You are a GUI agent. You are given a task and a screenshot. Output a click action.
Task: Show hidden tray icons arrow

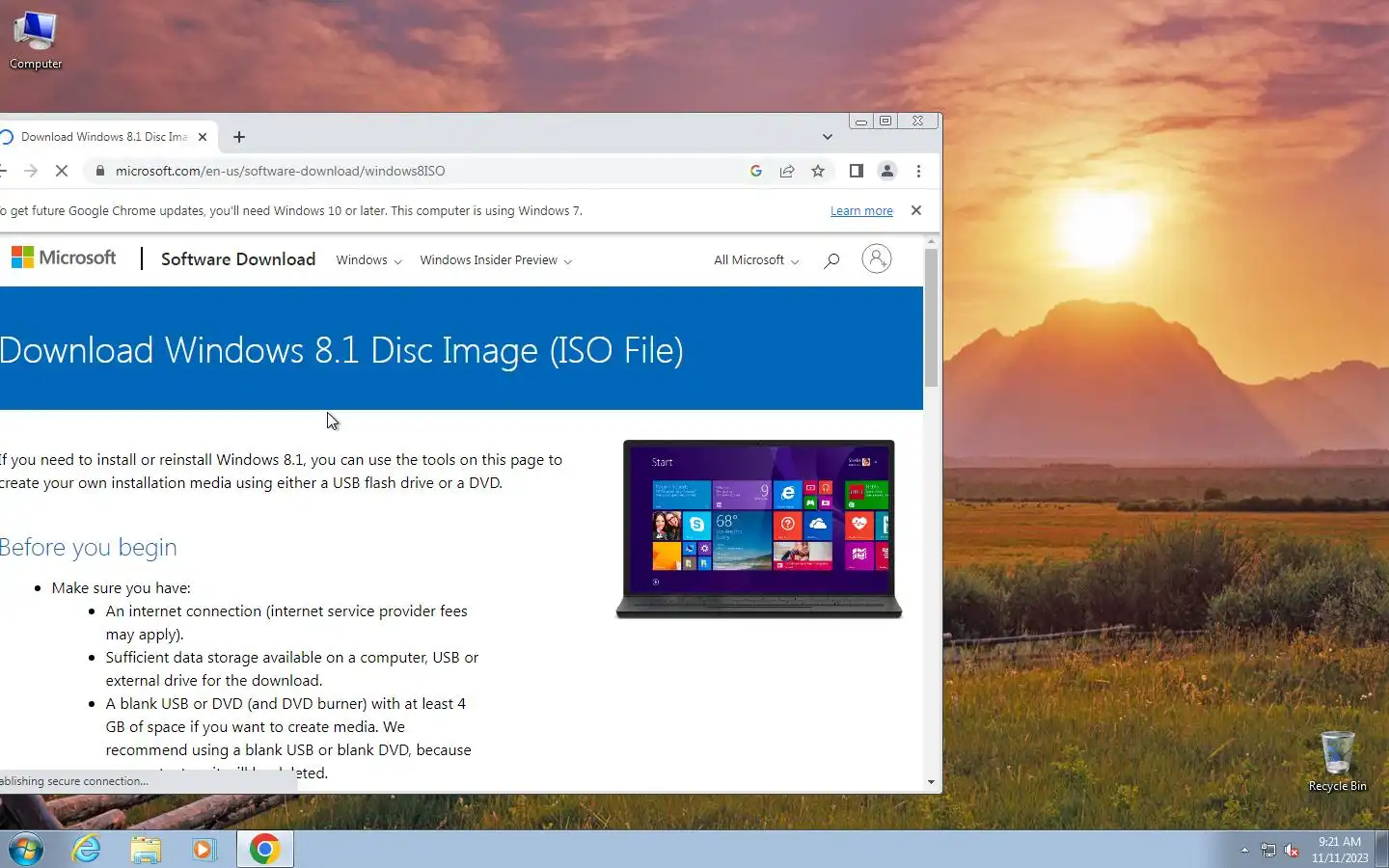tap(1244, 850)
